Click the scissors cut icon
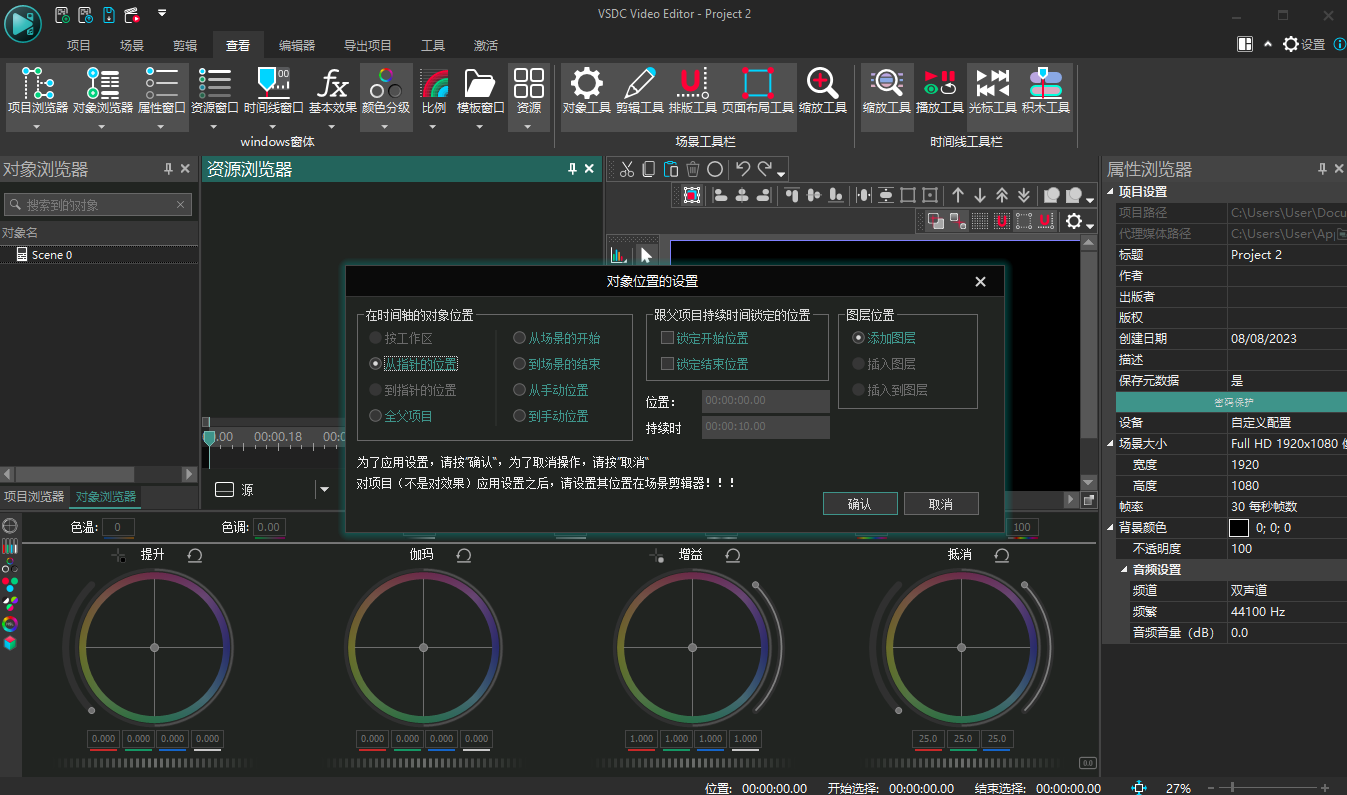Image resolution: width=1347 pixels, height=795 pixels. point(627,169)
